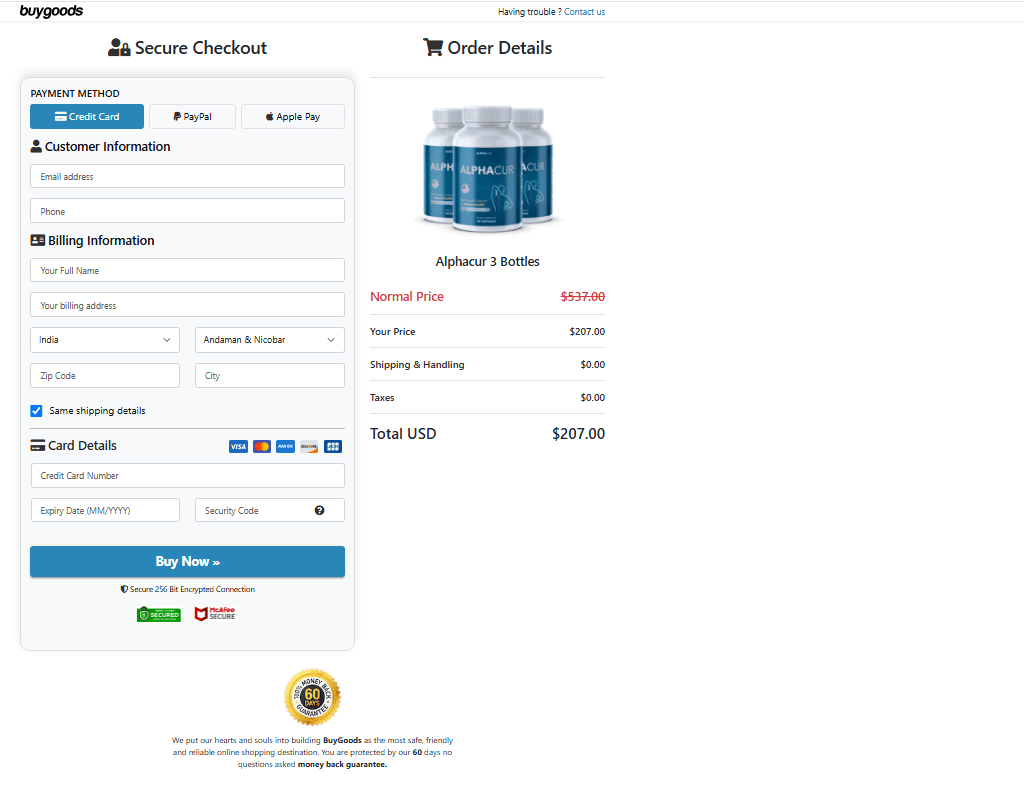Viewport: 1024px width, 808px height.
Task: Click the JCB card icon
Action: [333, 446]
